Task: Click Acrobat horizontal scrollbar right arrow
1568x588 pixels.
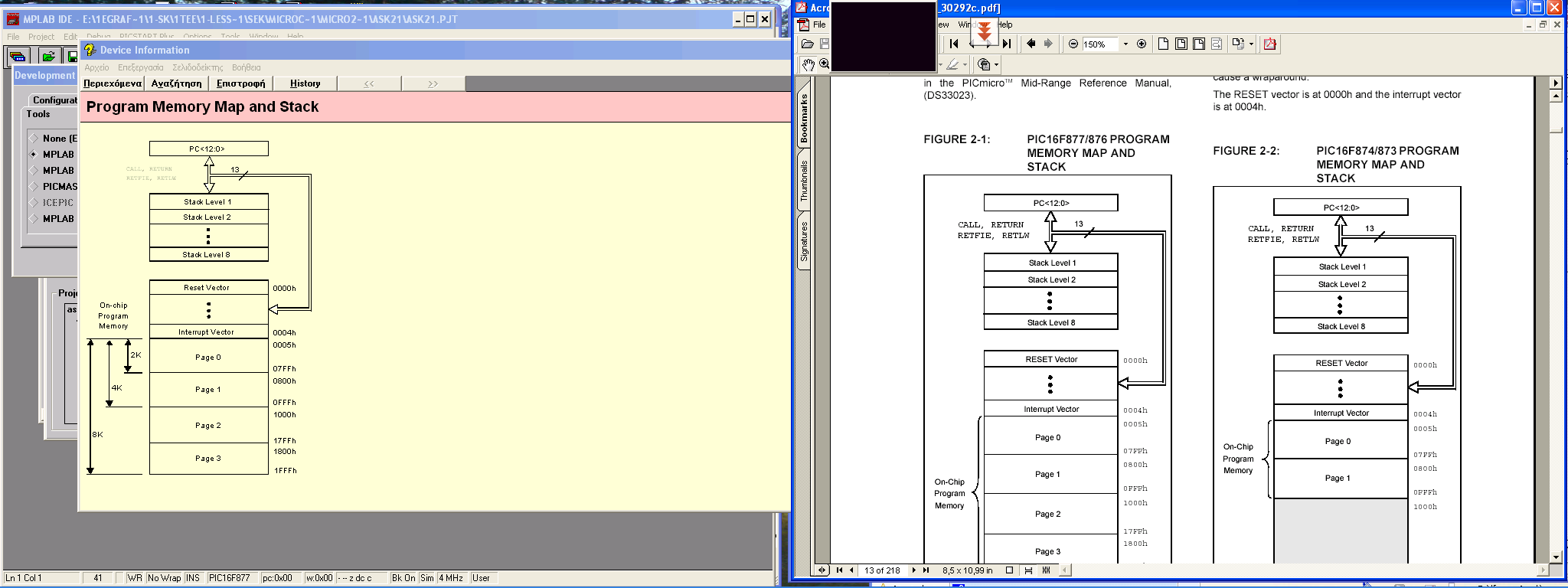Action: tap(1543, 570)
